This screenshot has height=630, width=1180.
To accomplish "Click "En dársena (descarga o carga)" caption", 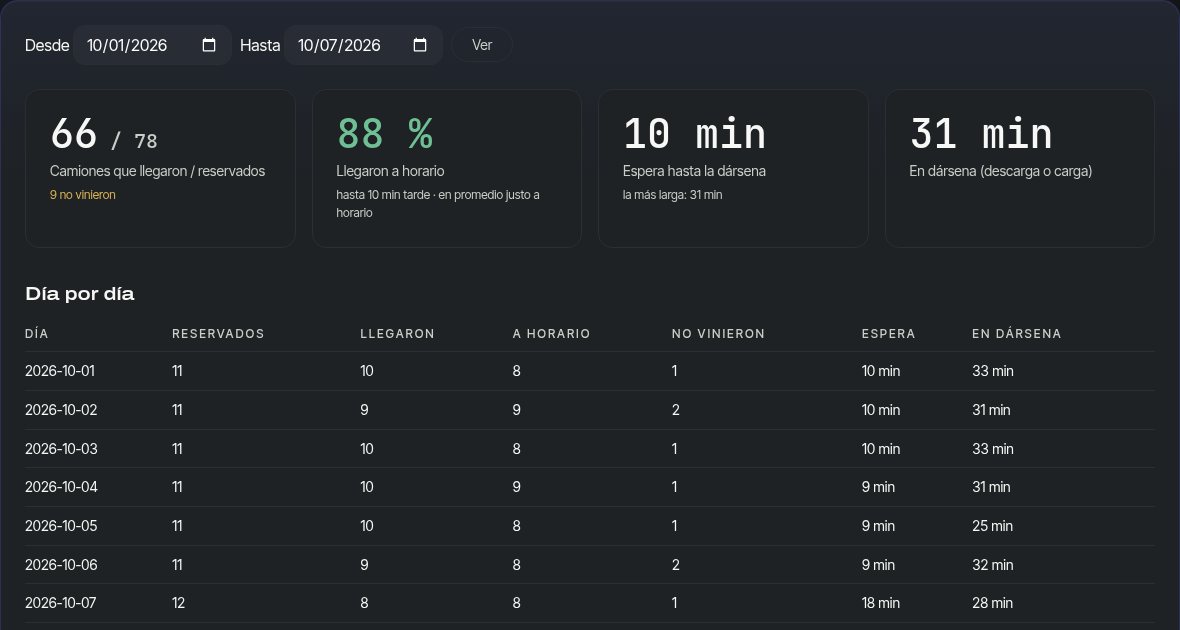I will pyautogui.click(x=1001, y=171).
